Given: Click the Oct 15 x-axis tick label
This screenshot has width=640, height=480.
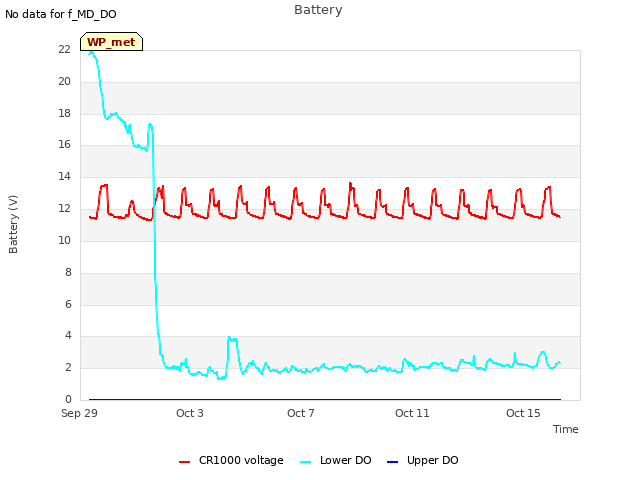Looking at the screenshot, I should [x=523, y=413].
